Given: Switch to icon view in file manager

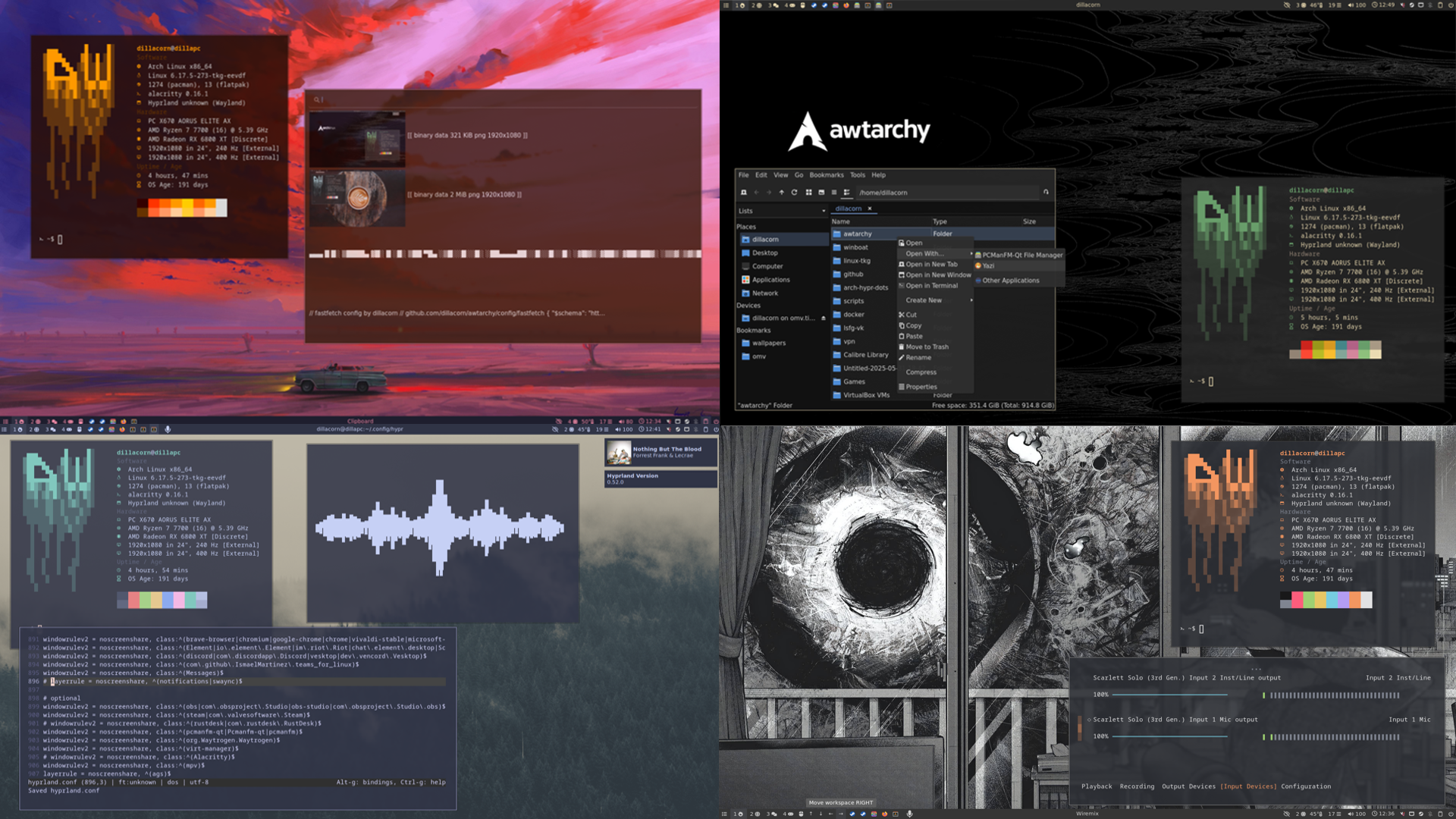Looking at the screenshot, I should [808, 193].
